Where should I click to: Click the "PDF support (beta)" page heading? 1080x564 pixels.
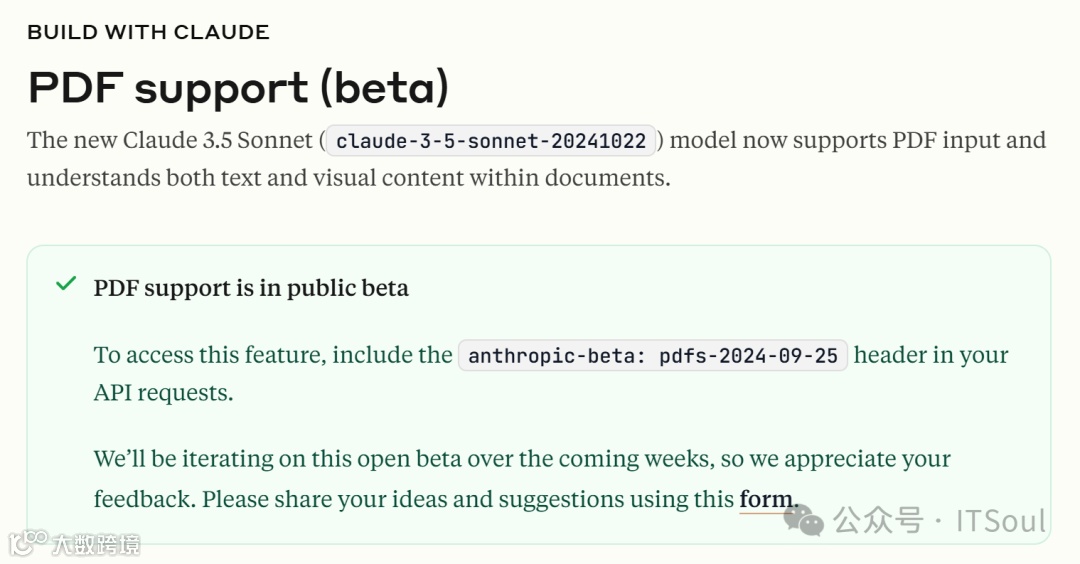pyautogui.click(x=238, y=88)
